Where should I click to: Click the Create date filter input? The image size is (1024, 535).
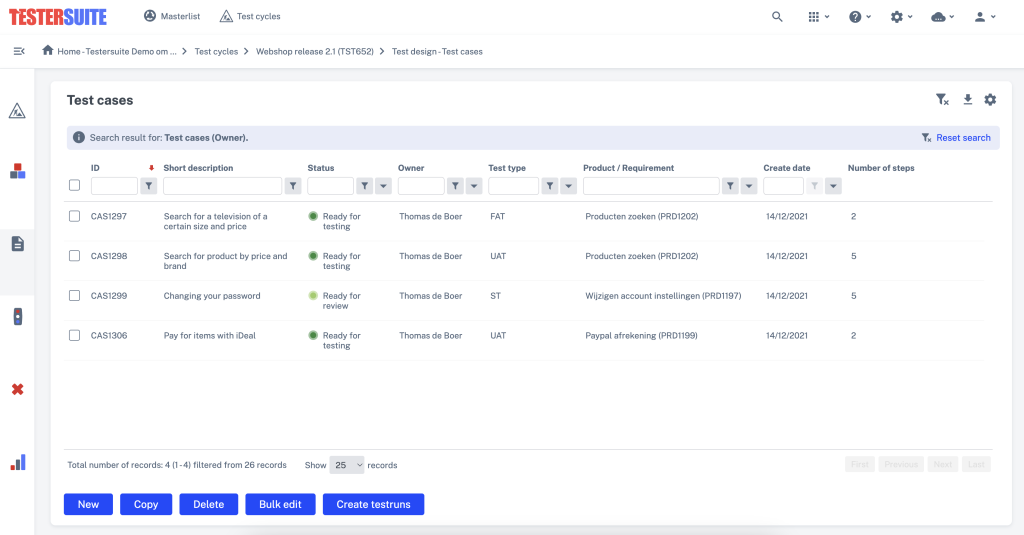[x=783, y=186]
